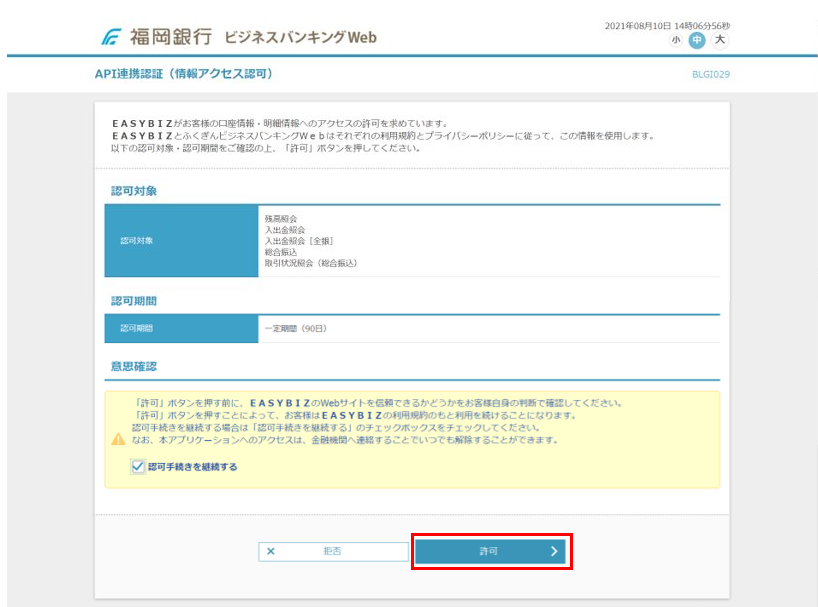Click the Fukuoka Bank logo icon
This screenshot has height=607, width=818.
click(111, 38)
